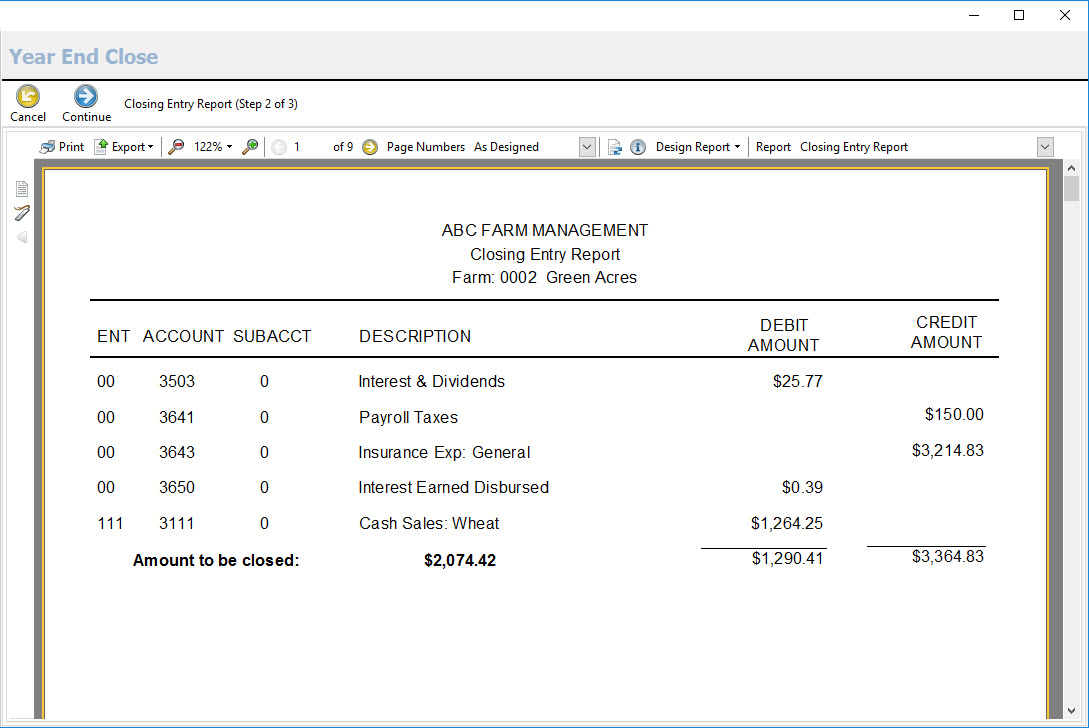Click the Continue arrow button
The height and width of the screenshot is (728, 1089).
[x=86, y=97]
